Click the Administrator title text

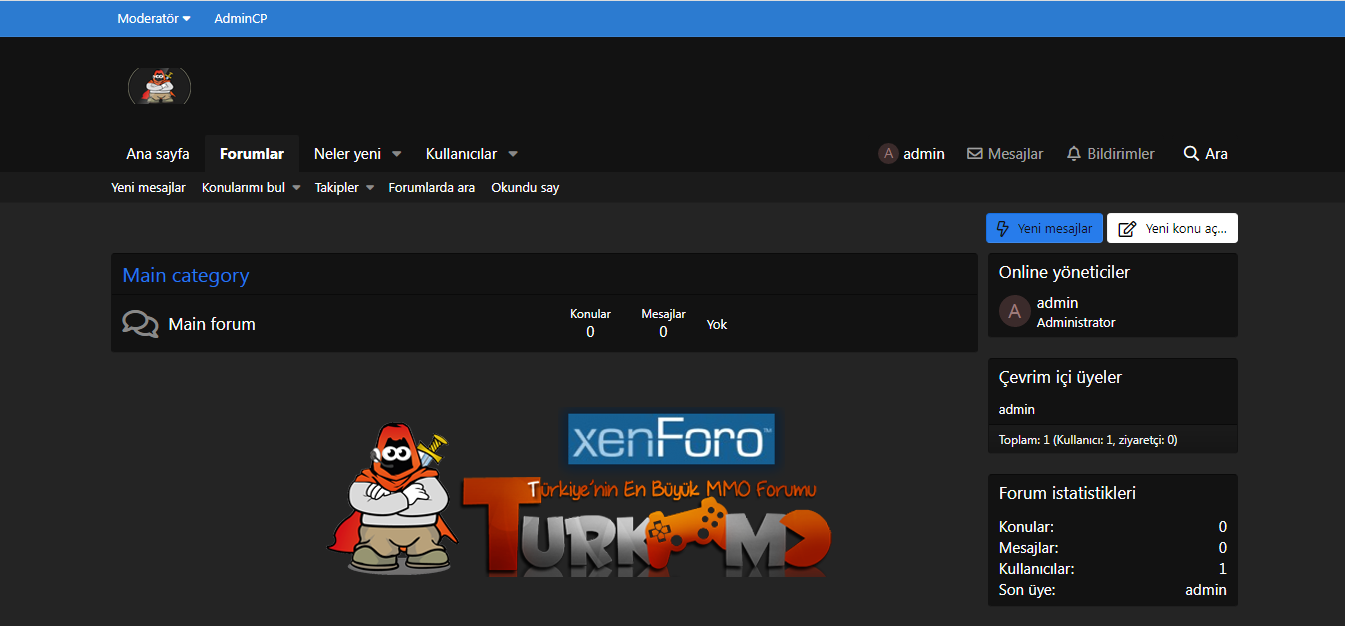click(1076, 323)
